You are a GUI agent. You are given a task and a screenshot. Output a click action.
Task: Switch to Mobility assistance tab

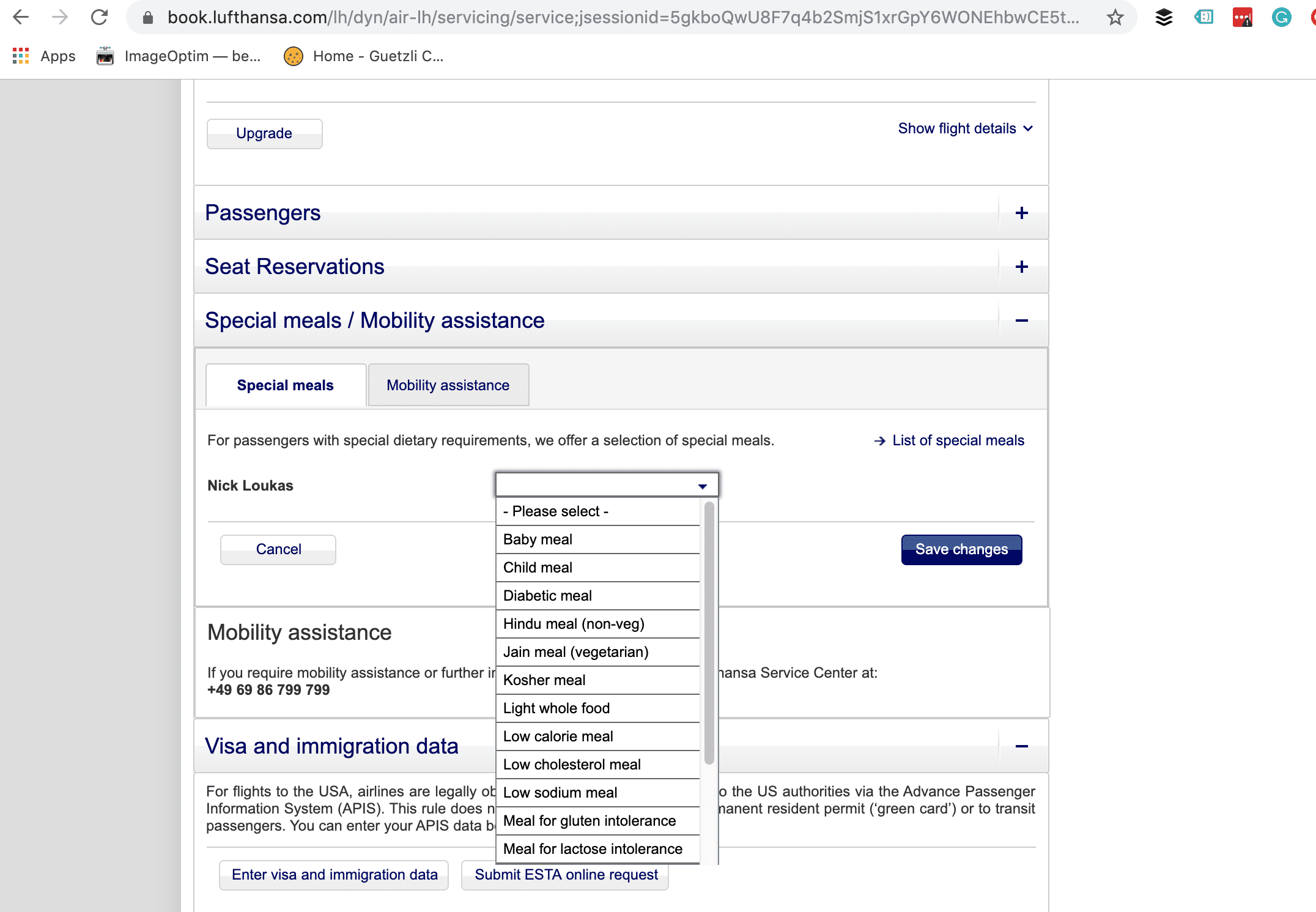click(x=448, y=385)
